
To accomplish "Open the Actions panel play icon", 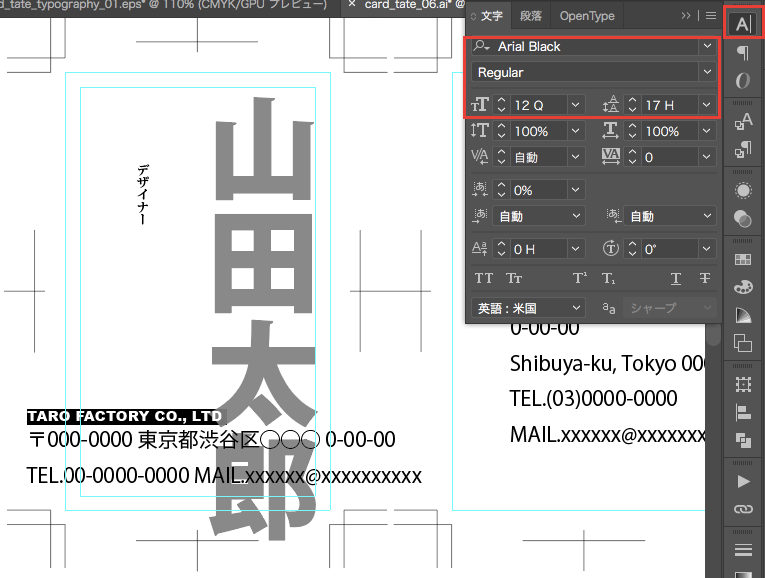I will [742, 481].
